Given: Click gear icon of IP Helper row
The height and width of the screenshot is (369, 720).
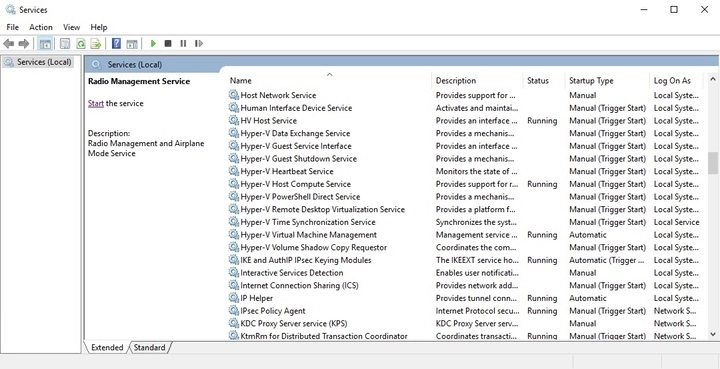Looking at the screenshot, I should tap(234, 298).
